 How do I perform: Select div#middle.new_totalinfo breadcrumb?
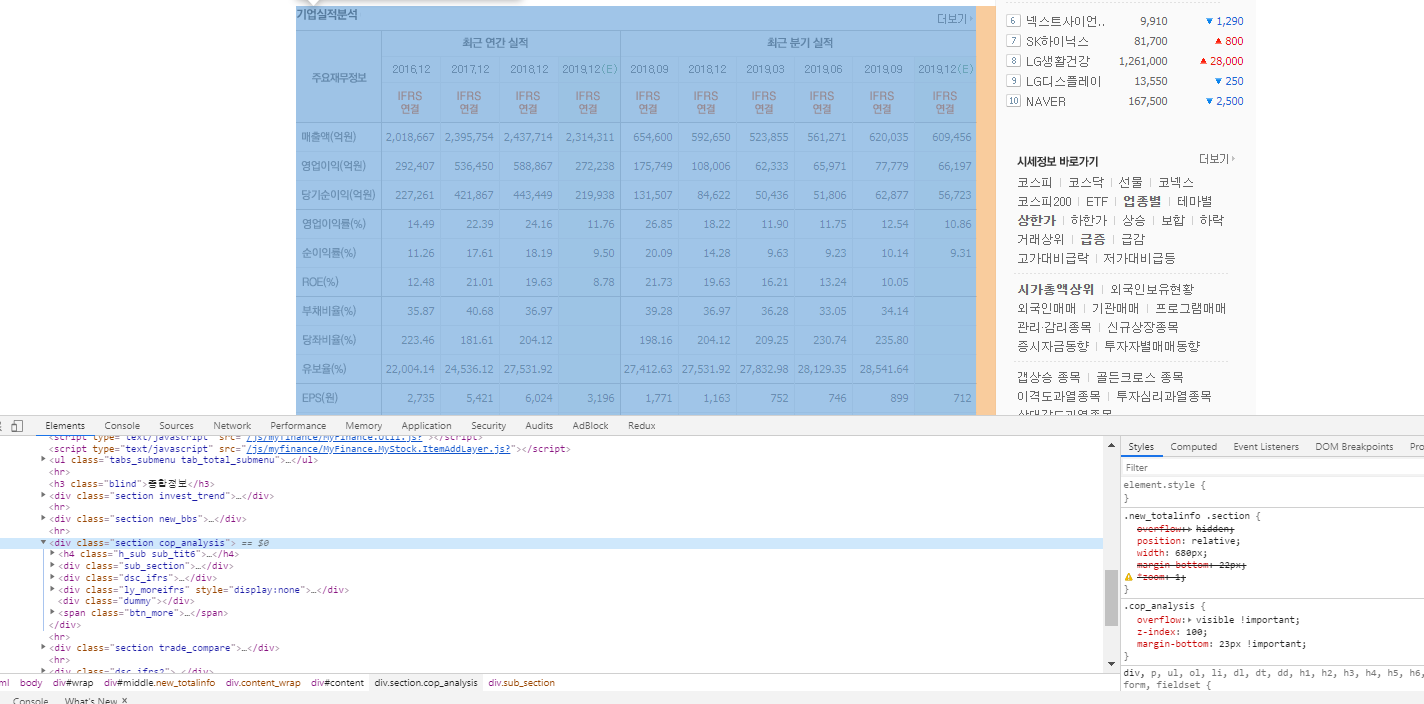coord(159,683)
